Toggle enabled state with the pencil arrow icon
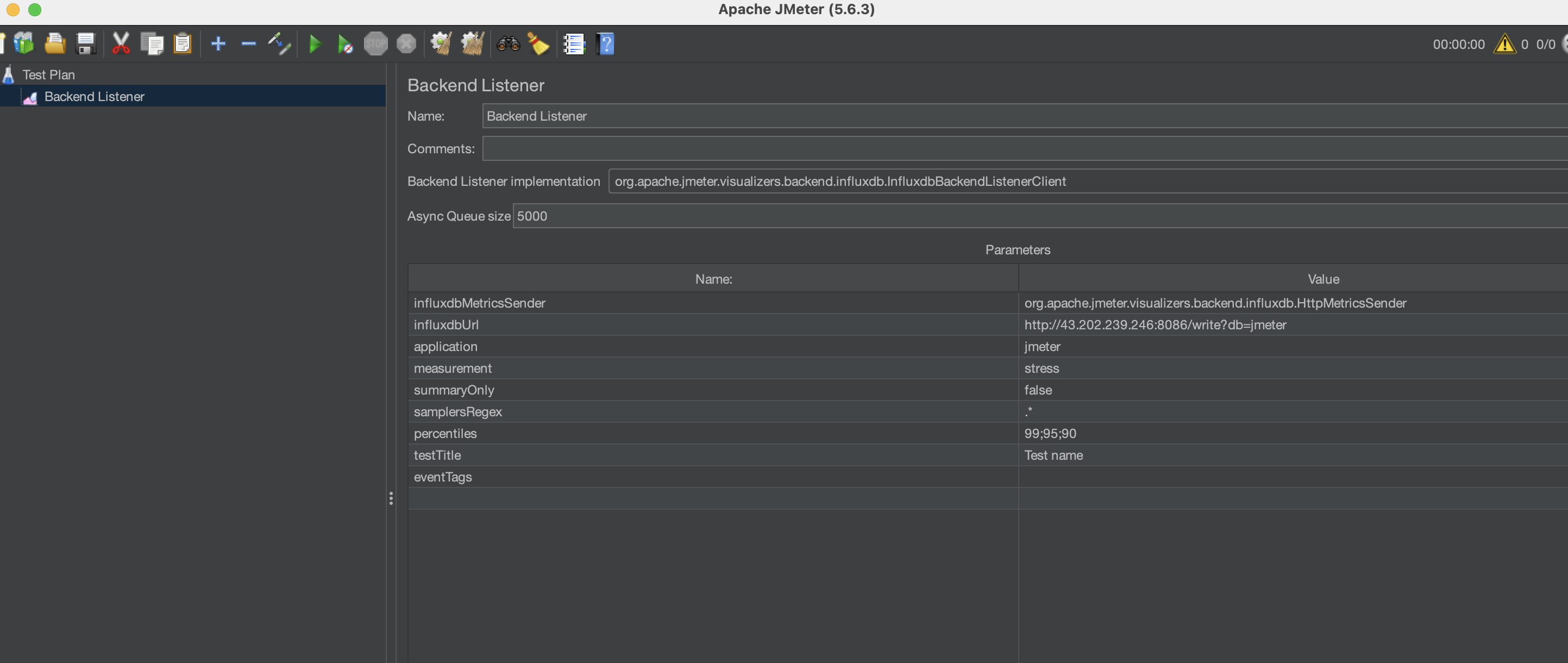The width and height of the screenshot is (1568, 663). point(279,44)
